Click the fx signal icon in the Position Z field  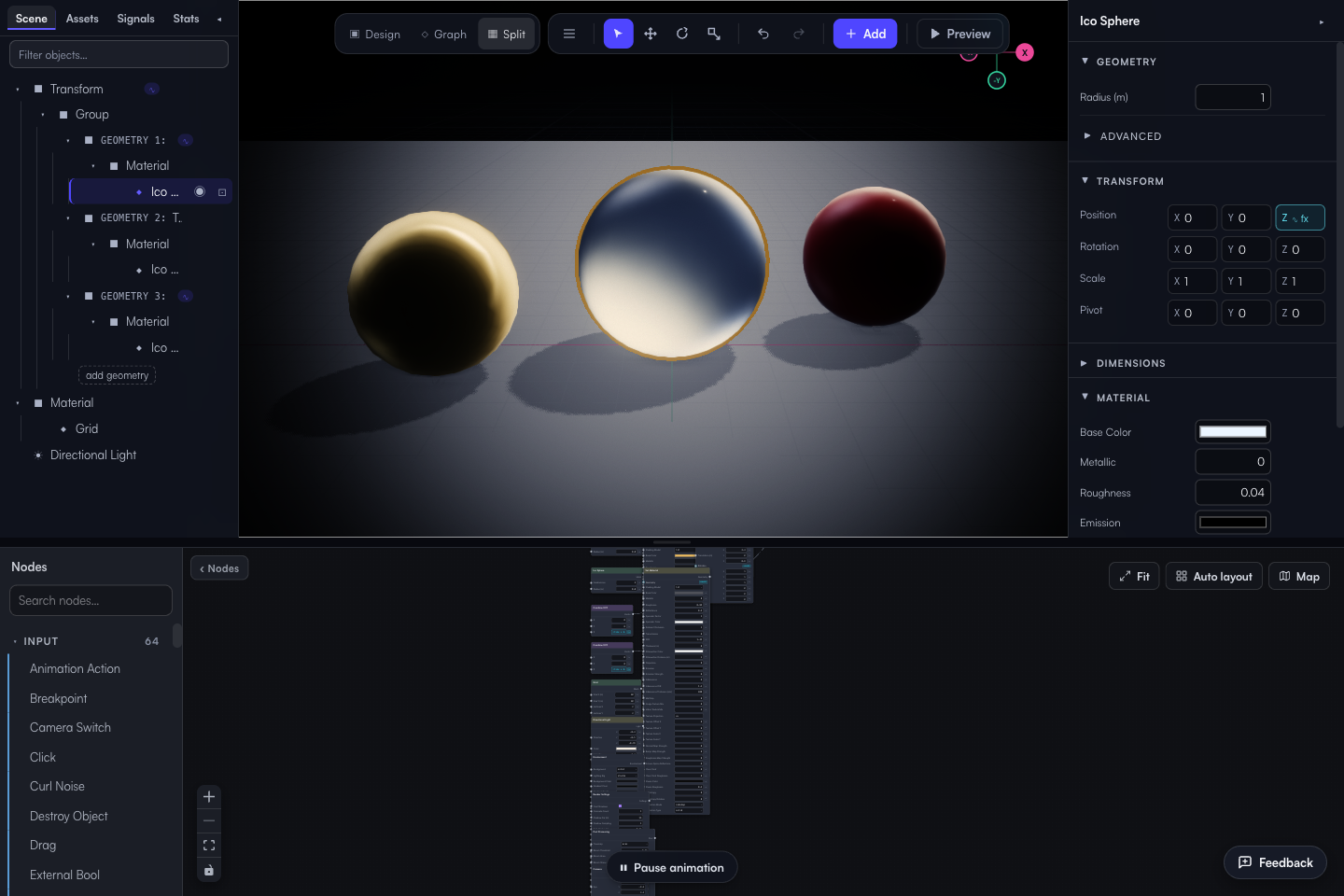pos(1301,218)
